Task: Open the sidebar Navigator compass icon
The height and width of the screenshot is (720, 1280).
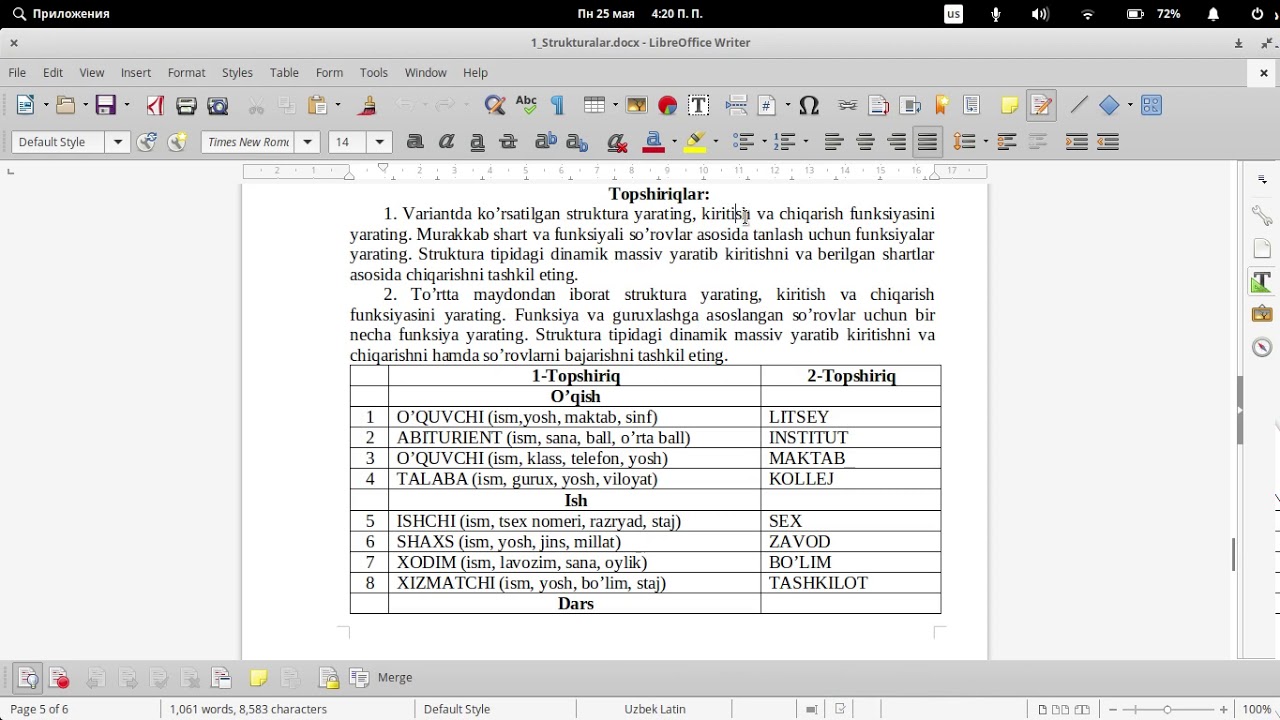Action: [x=1262, y=347]
